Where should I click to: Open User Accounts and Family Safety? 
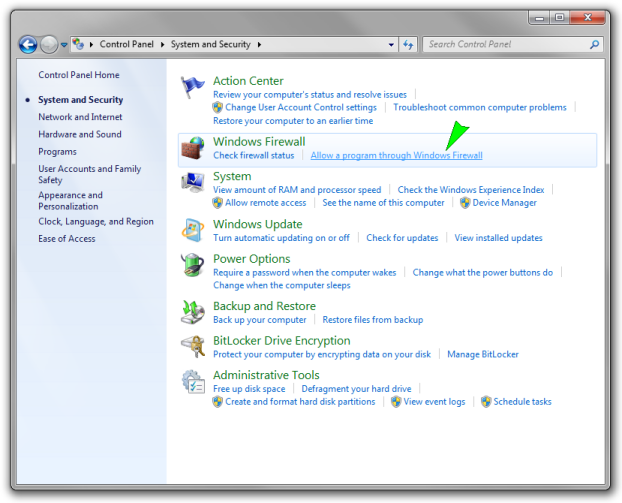(90, 174)
